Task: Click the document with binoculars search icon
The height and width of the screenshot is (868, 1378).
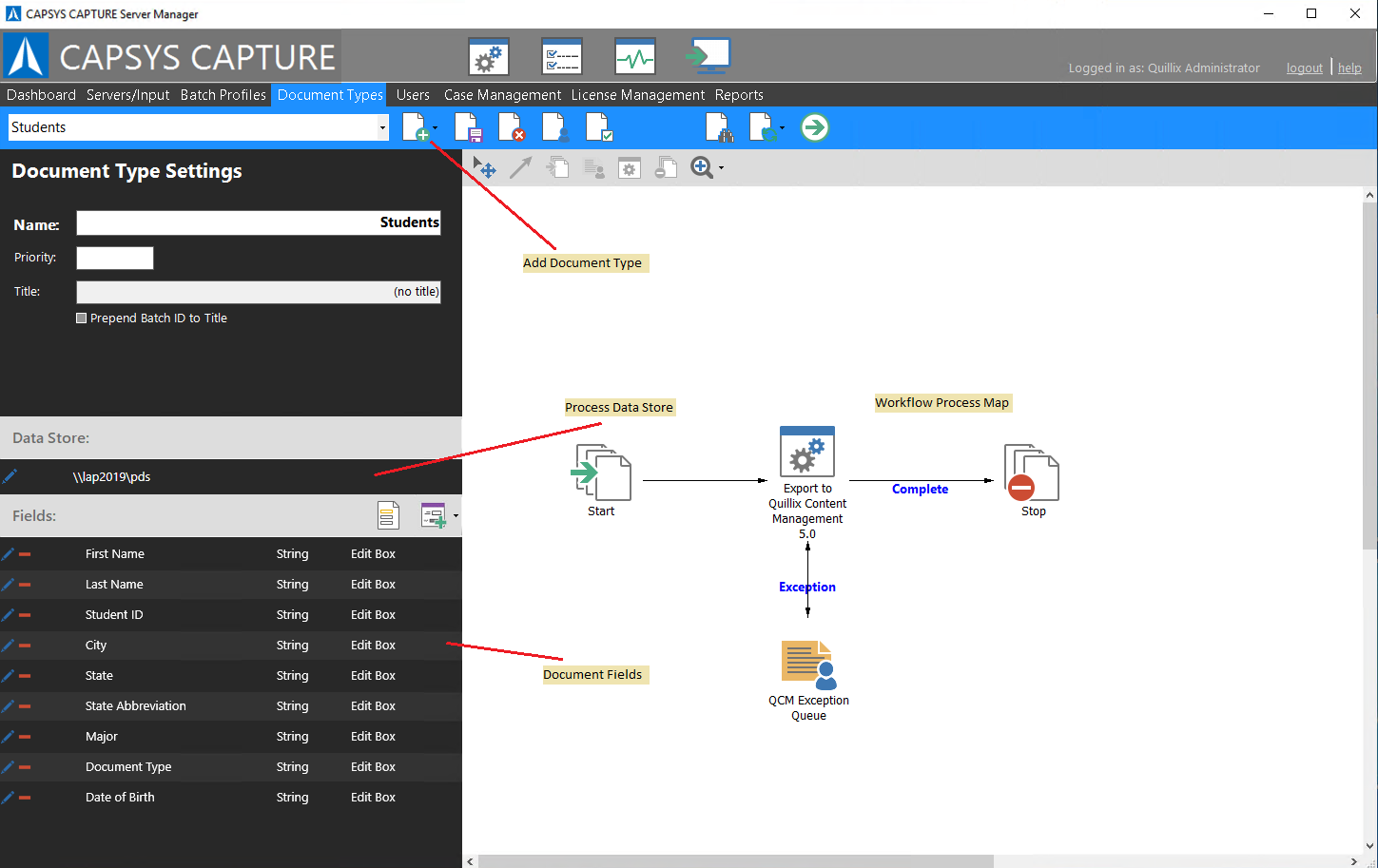Action: [719, 127]
